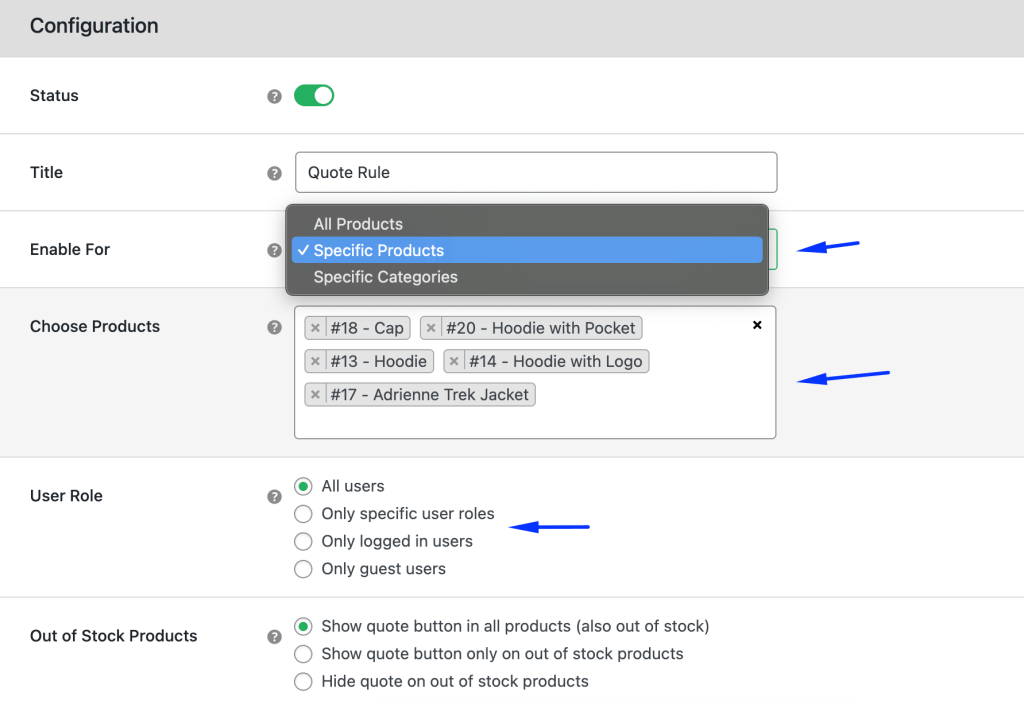The width and height of the screenshot is (1024, 704).
Task: Remove the #13 - Hoodie product chip
Action: pyautogui.click(x=316, y=361)
